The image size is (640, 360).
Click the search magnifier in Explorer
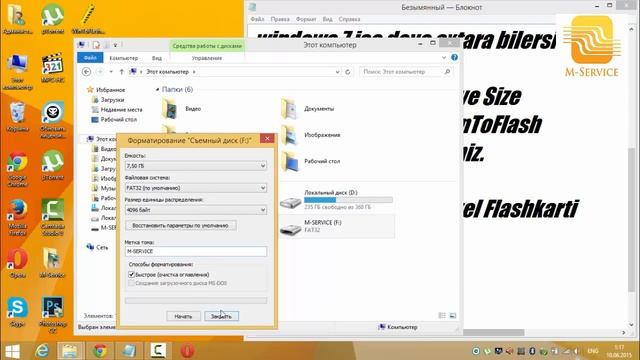tap(447, 72)
